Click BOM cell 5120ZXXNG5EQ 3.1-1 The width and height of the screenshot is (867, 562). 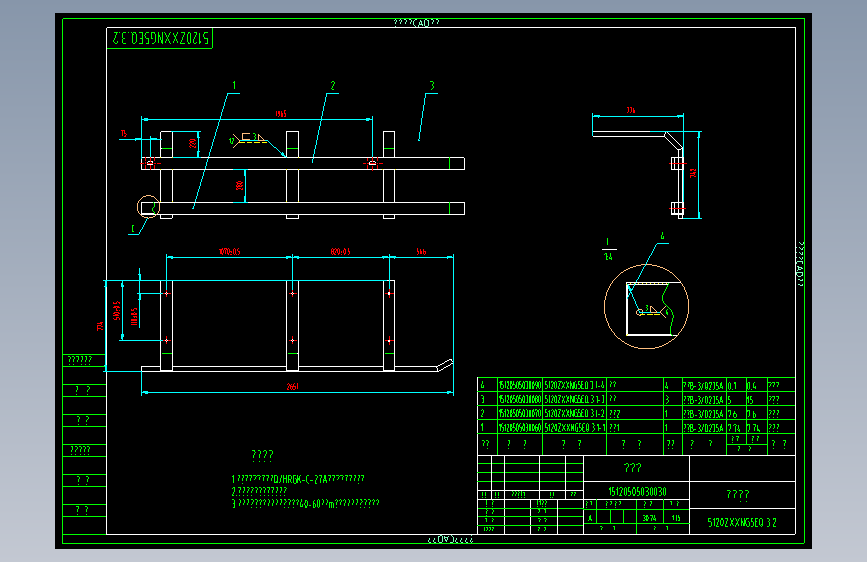pyautogui.click(x=575, y=427)
